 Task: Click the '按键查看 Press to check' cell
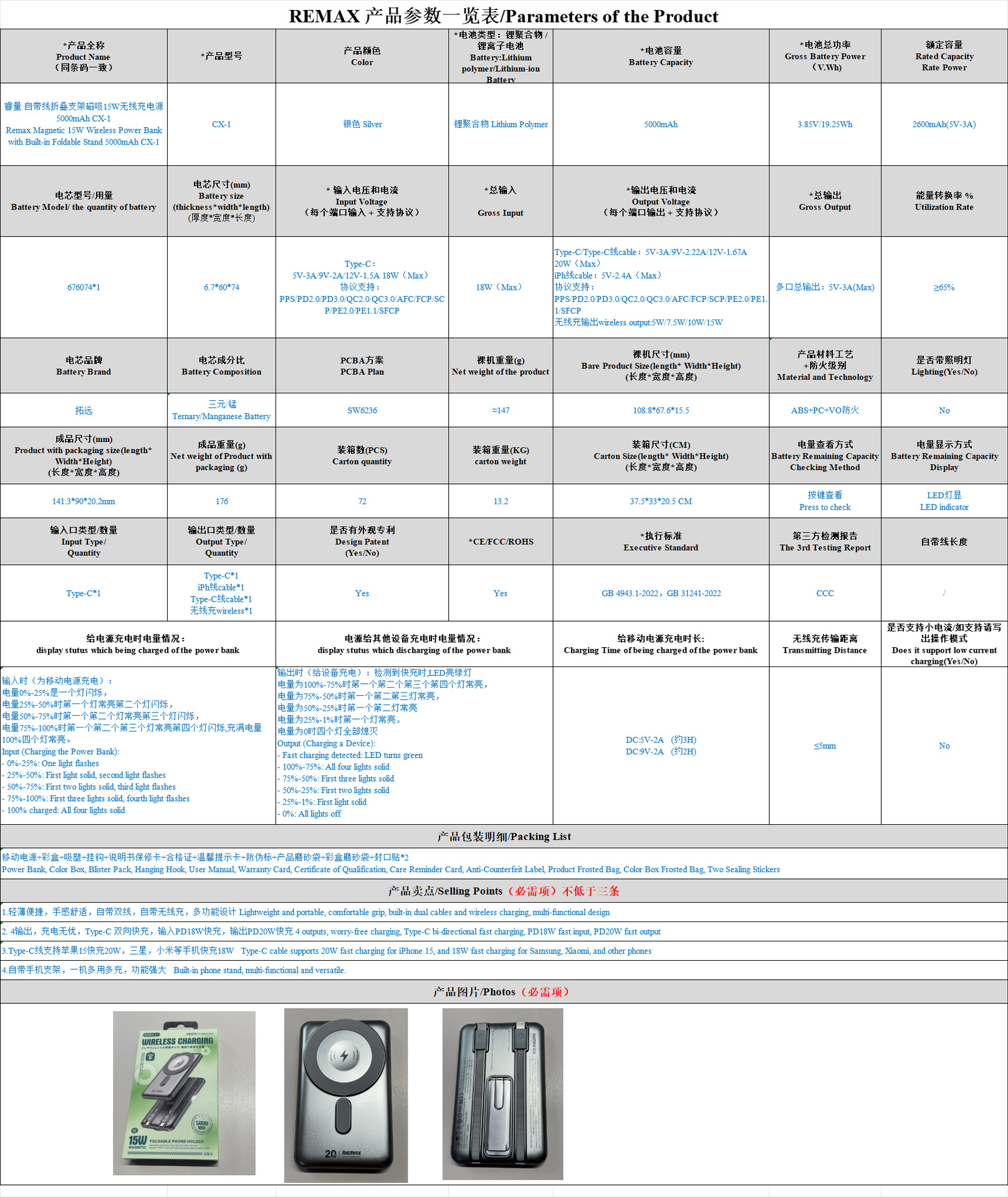click(825, 501)
